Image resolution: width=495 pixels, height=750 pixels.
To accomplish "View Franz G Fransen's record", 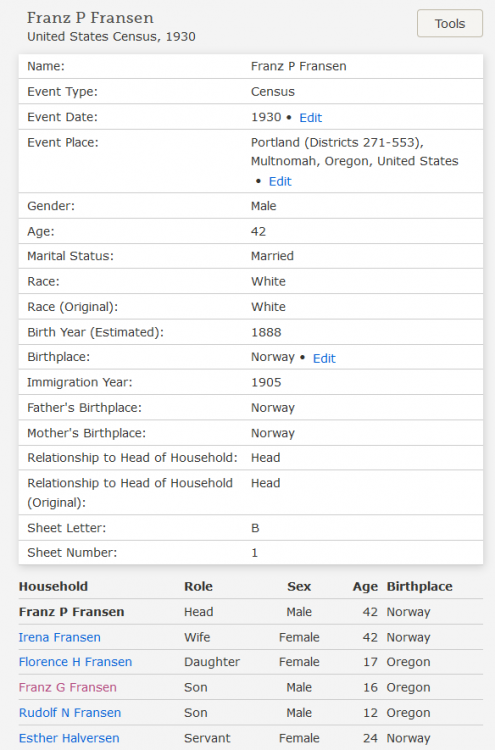I will click(x=67, y=687).
